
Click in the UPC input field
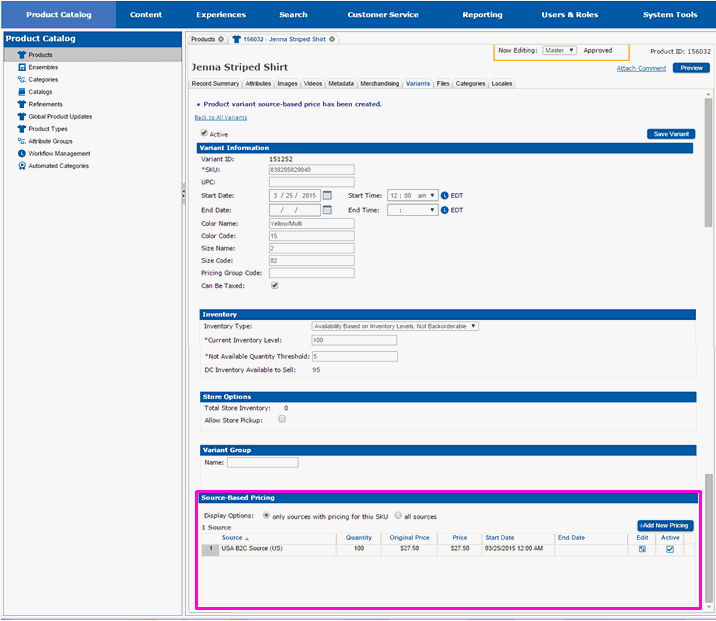(x=311, y=182)
